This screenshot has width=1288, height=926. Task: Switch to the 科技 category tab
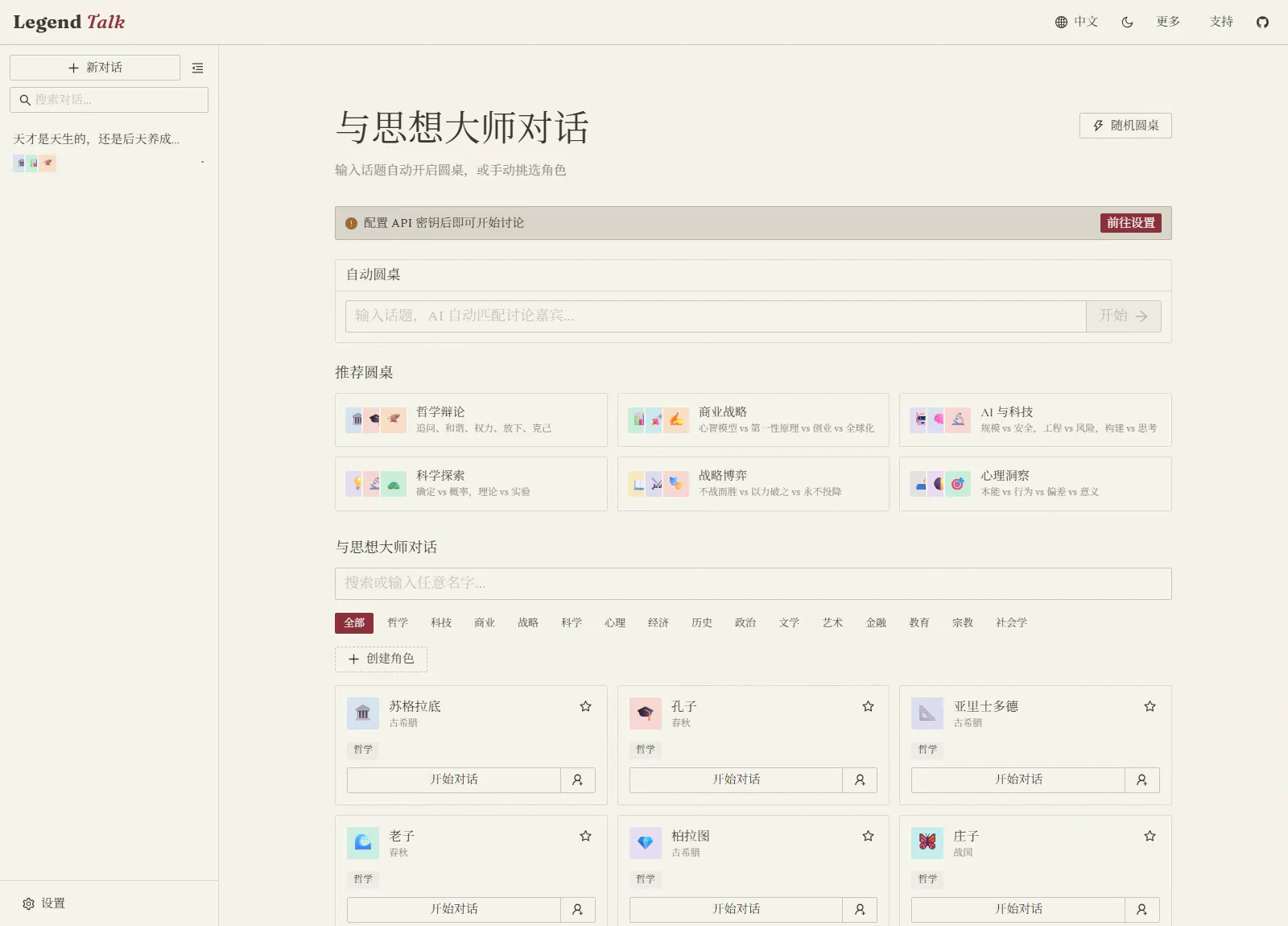(441, 623)
